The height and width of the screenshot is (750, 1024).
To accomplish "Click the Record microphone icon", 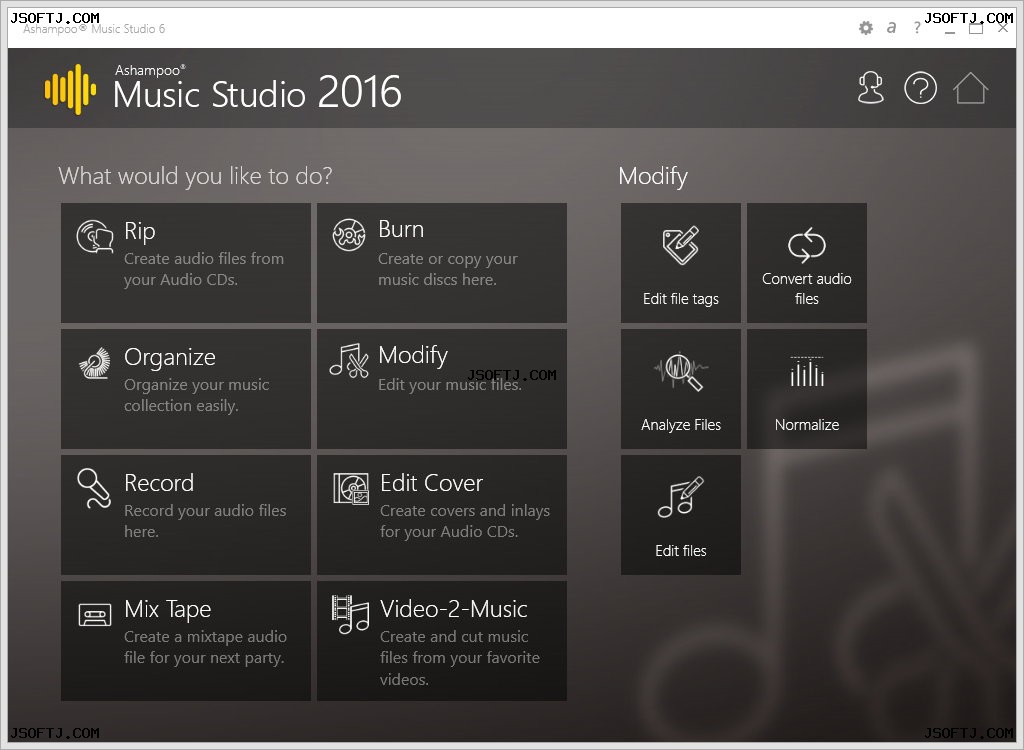I will point(94,488).
